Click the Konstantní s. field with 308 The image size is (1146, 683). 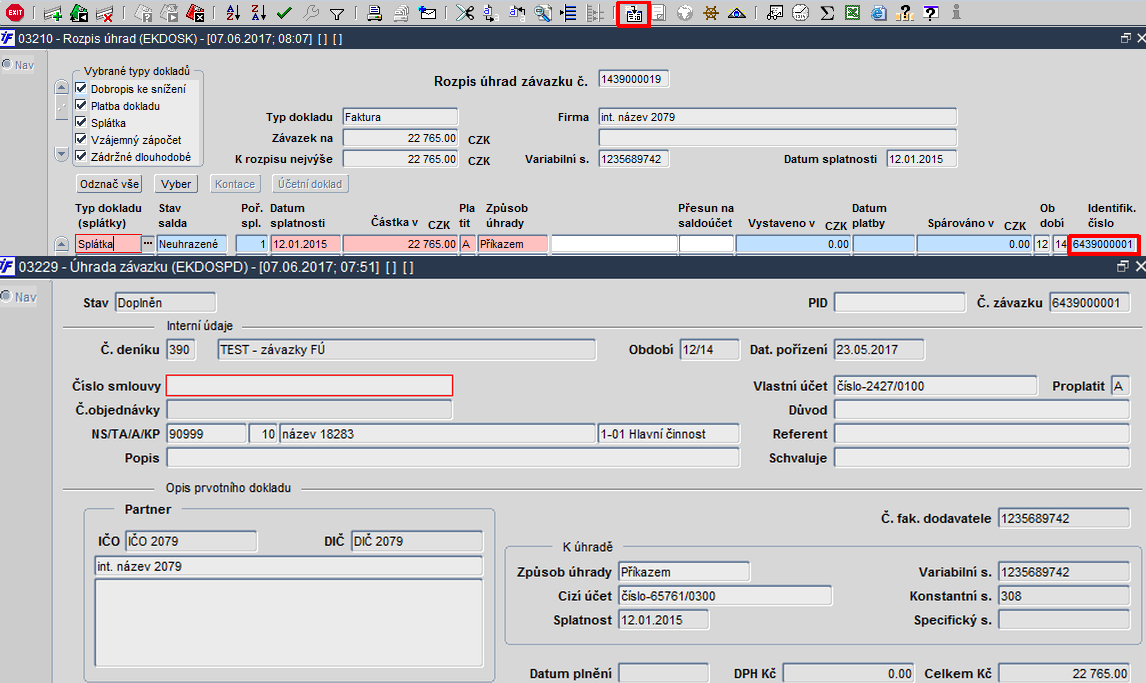(x=1064, y=596)
